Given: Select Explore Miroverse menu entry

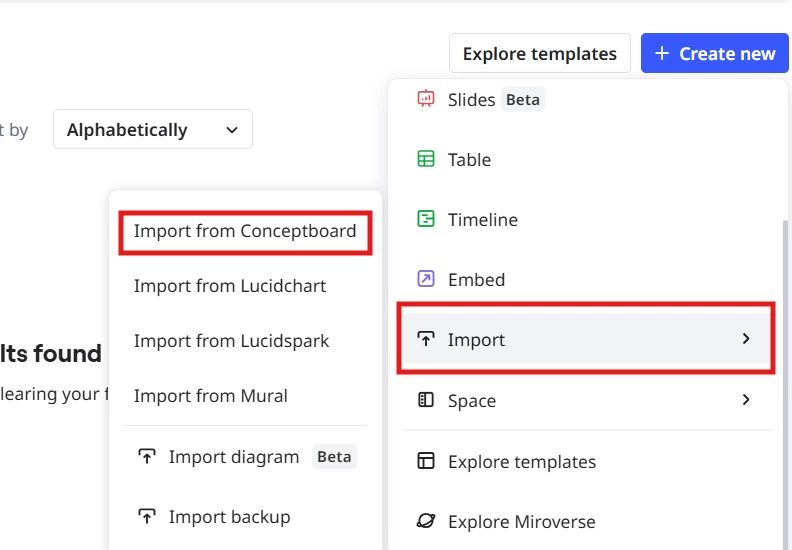Looking at the screenshot, I should tap(586, 521).
